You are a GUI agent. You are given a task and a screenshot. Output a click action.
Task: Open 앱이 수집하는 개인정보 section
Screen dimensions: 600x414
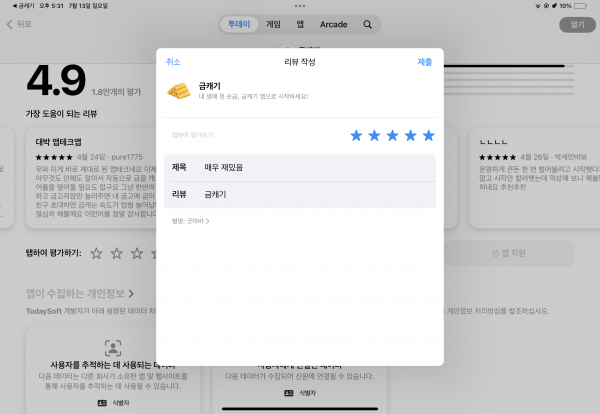point(80,293)
